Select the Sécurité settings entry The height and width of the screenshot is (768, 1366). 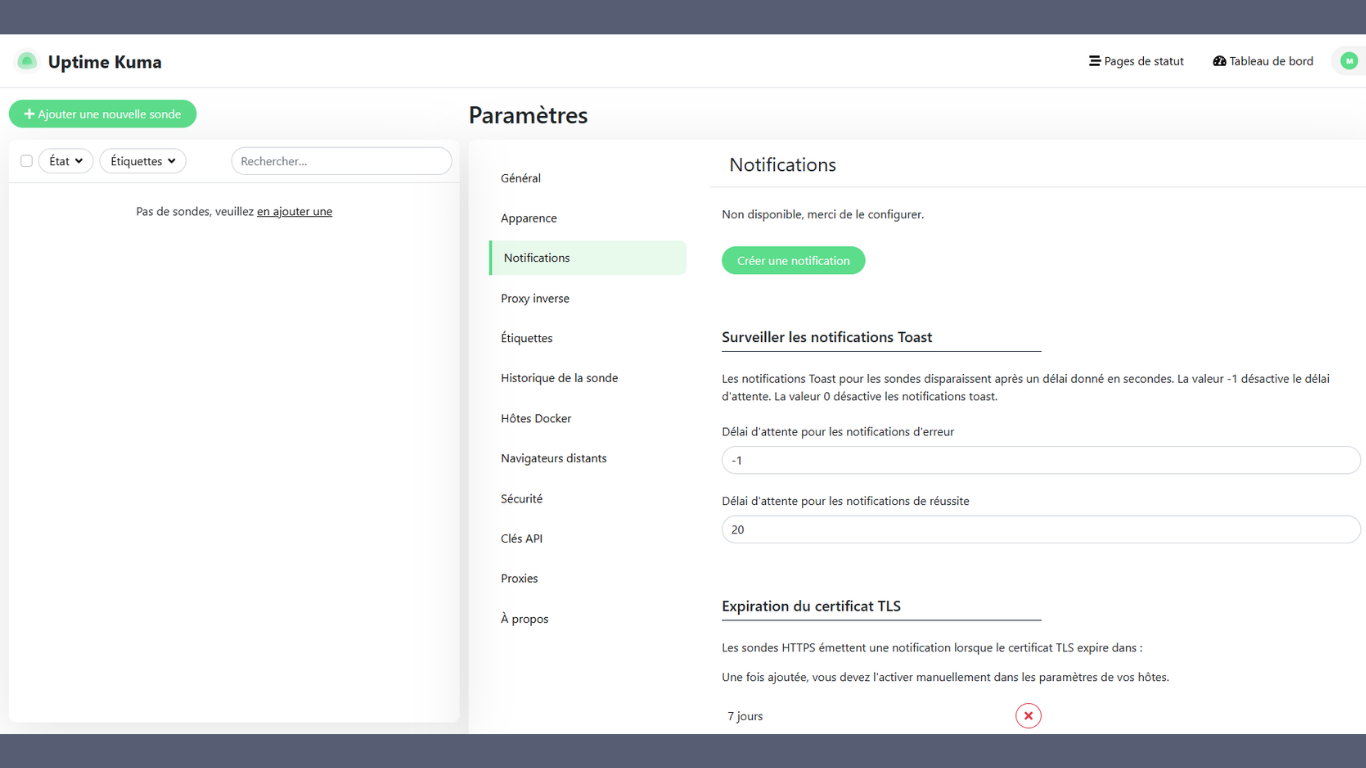coord(521,498)
